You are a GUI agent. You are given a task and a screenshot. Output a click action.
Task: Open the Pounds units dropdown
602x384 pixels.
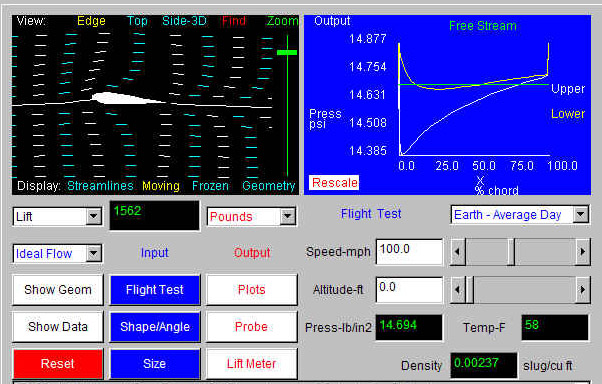[251, 217]
